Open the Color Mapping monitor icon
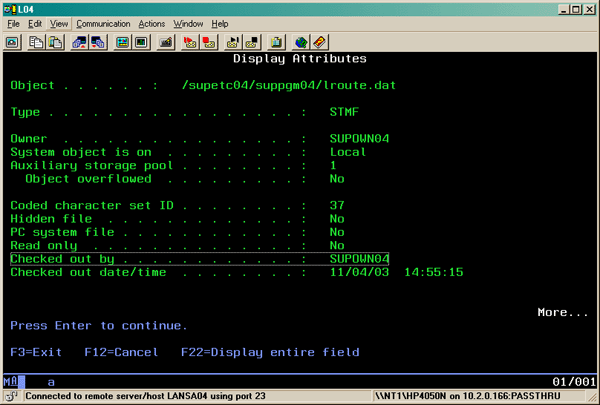 coord(141,42)
